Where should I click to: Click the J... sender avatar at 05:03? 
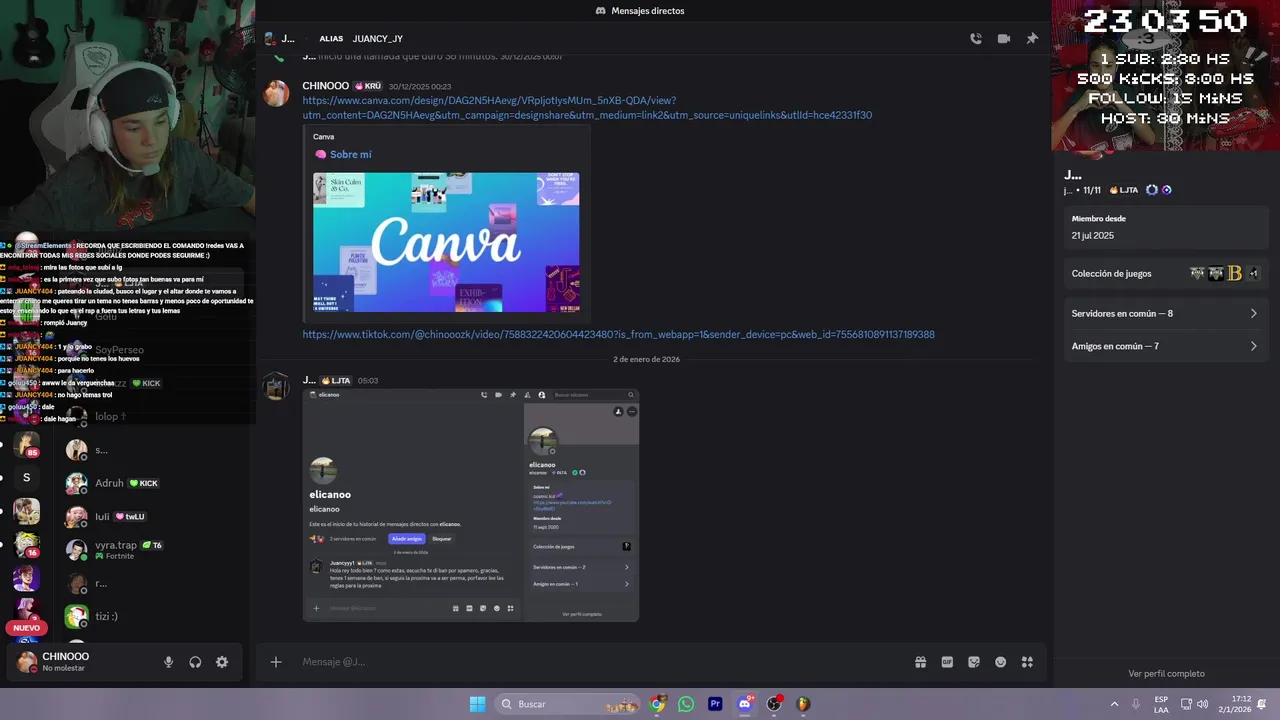click(x=276, y=387)
